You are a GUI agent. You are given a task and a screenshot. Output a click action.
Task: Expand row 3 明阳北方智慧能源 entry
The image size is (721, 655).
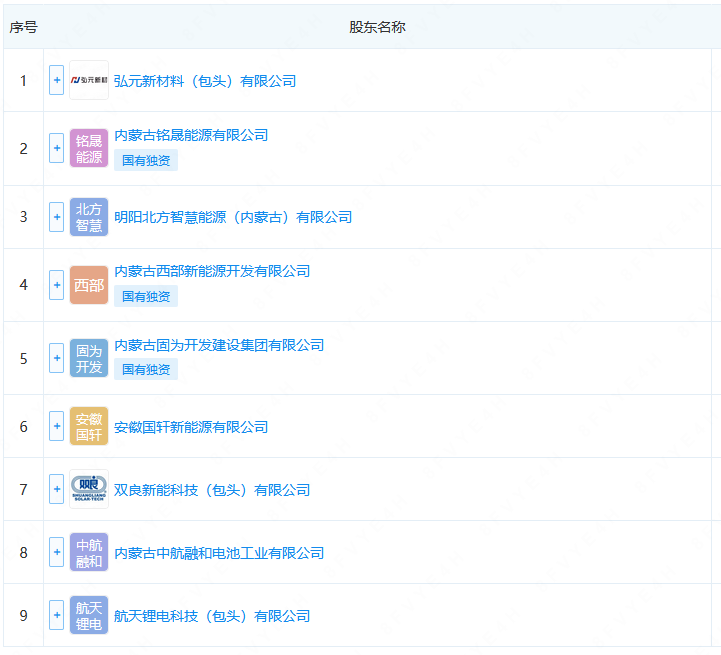point(56,217)
